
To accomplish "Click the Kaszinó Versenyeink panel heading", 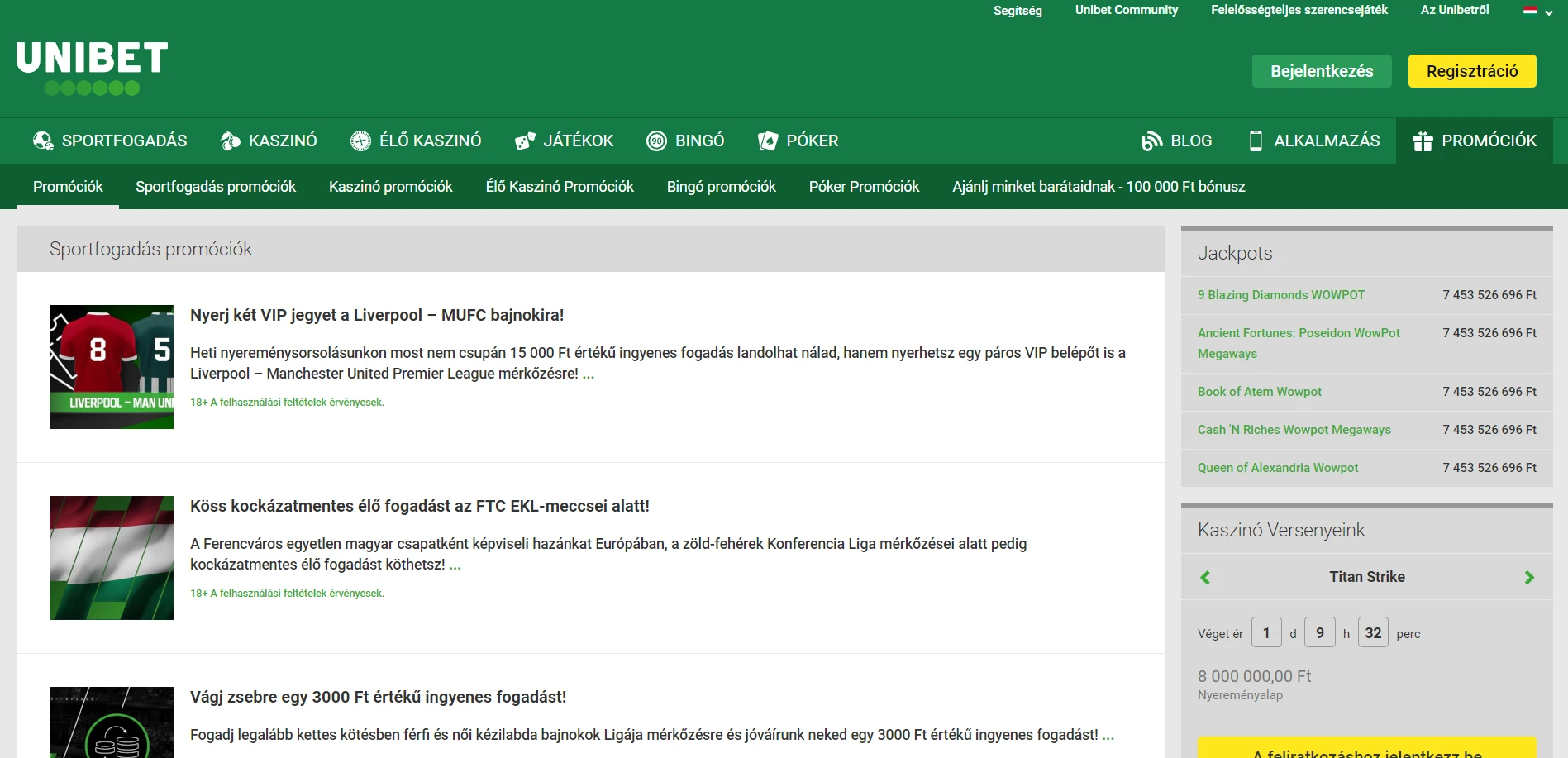I will click(x=1281, y=530).
